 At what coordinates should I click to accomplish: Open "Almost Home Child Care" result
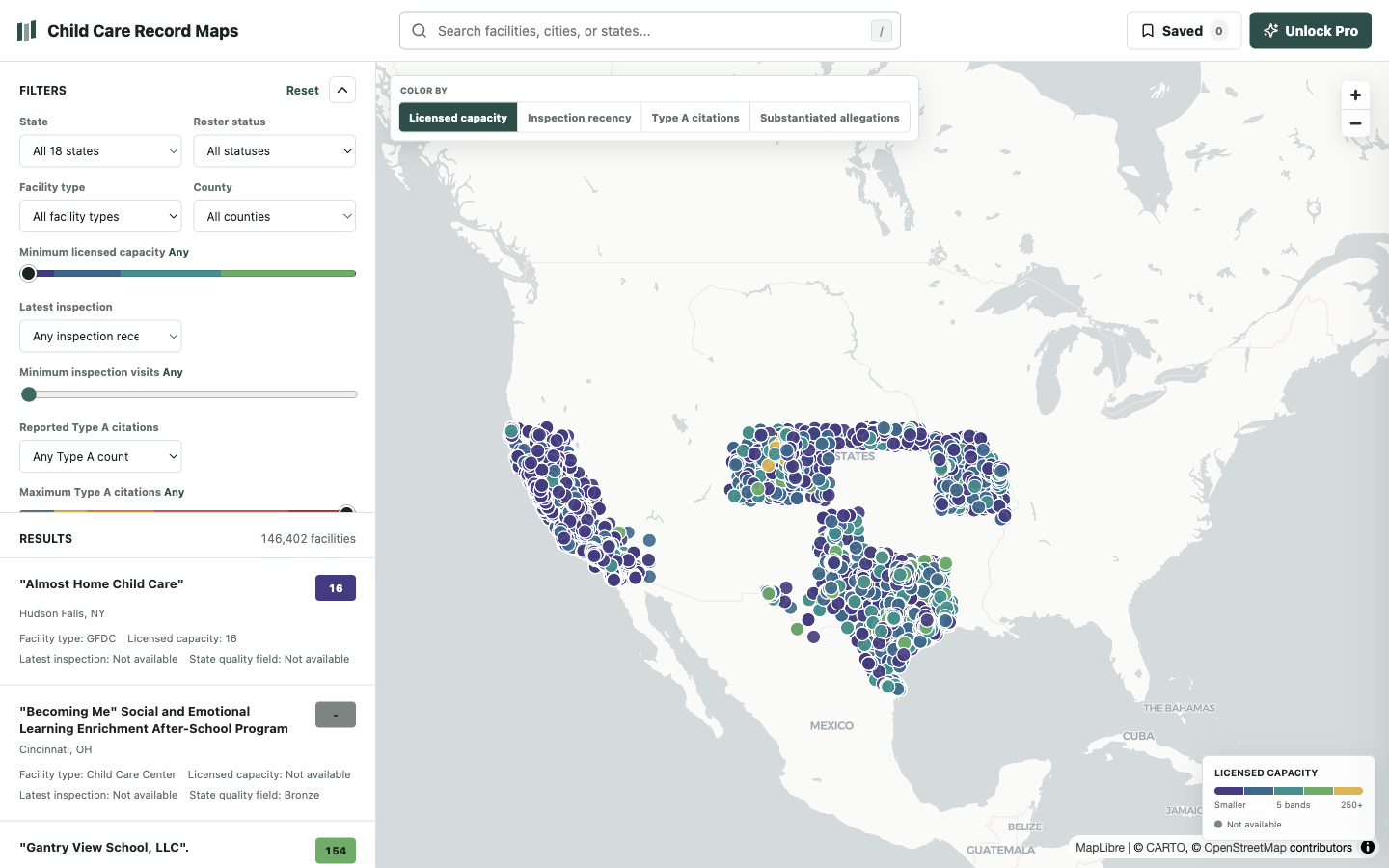pyautogui.click(x=188, y=621)
